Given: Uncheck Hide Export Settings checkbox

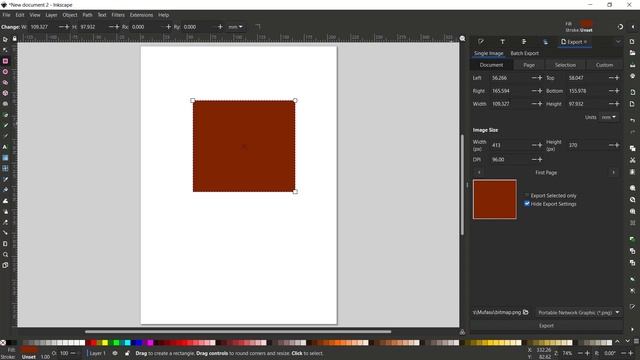Looking at the screenshot, I should point(527,204).
